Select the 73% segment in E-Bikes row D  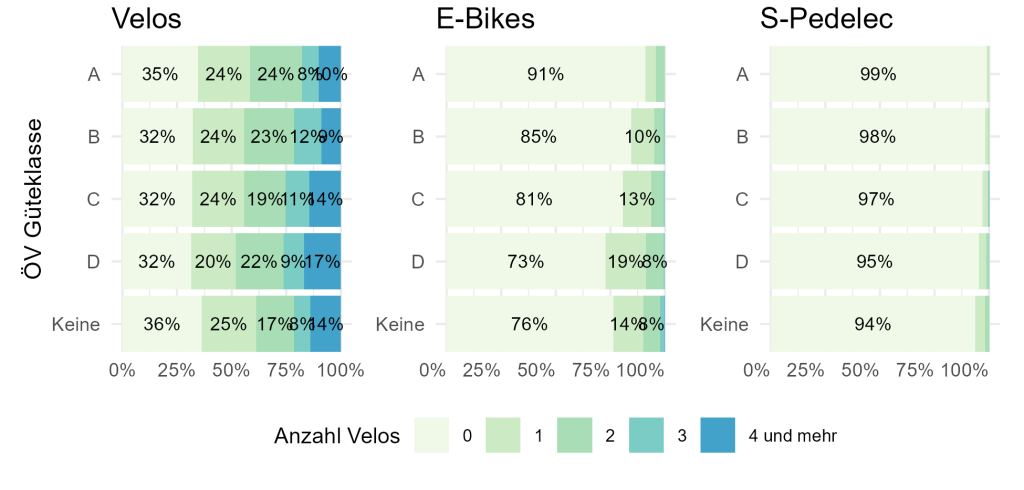coord(525,262)
